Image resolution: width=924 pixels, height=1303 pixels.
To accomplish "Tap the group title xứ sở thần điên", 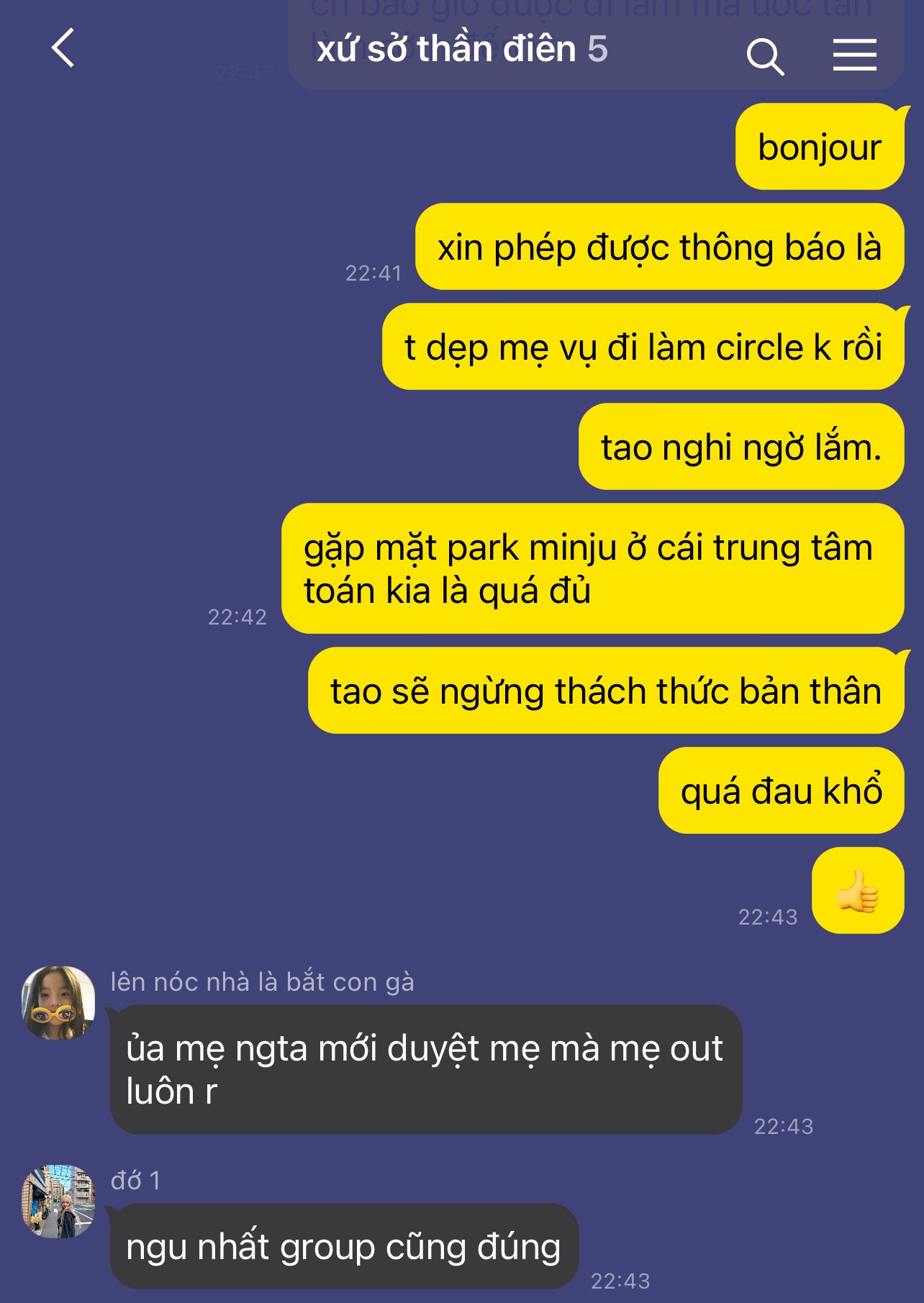I will (446, 49).
